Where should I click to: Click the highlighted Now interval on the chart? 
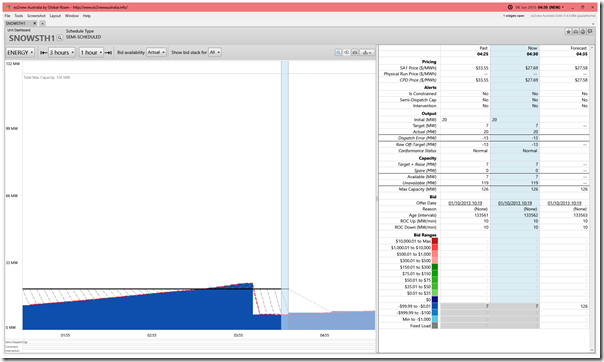click(x=285, y=195)
